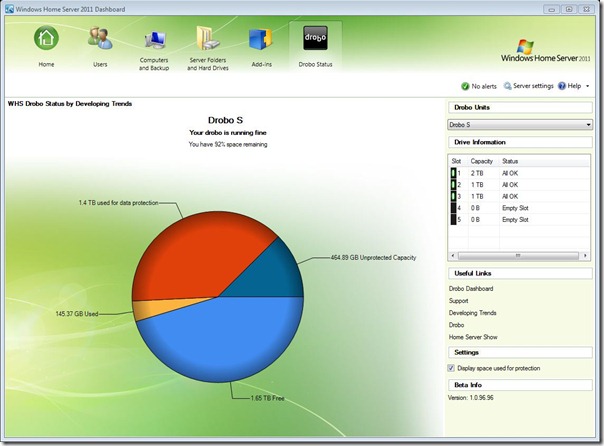Toggle Display space used for protection checkbox
The height and width of the screenshot is (446, 604).
click(453, 368)
